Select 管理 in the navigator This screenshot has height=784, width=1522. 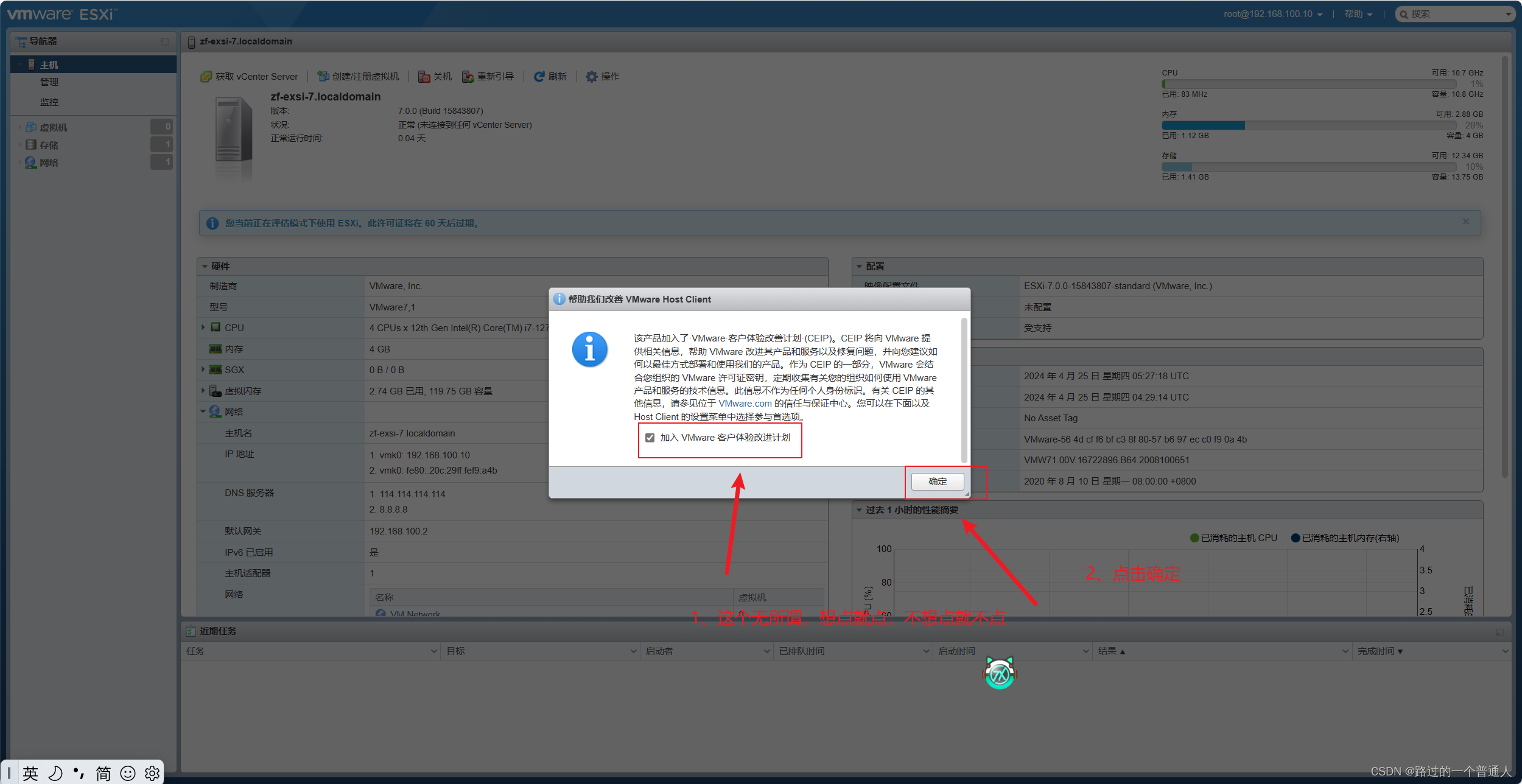pyautogui.click(x=49, y=82)
